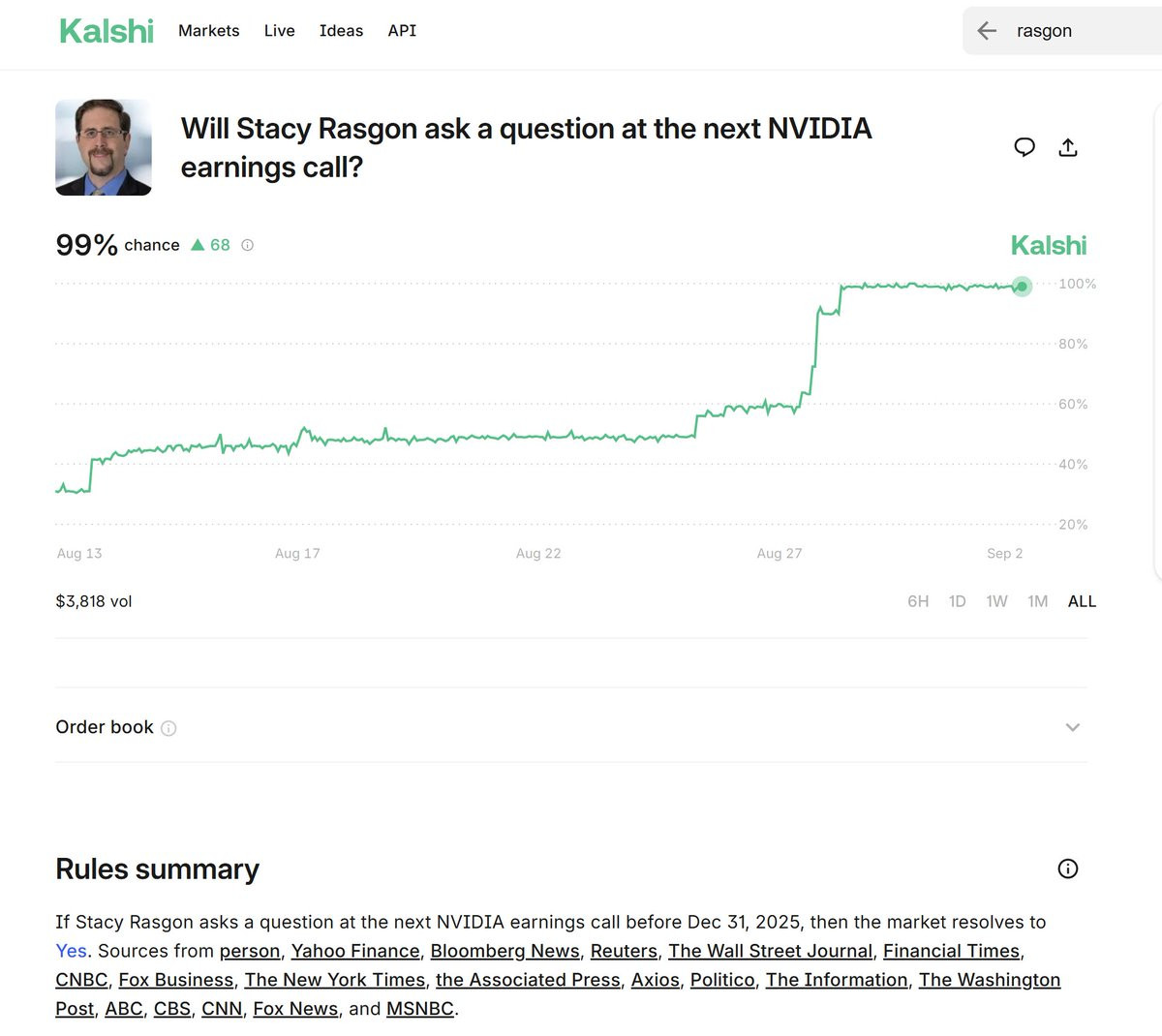
Task: Follow the Bloomberg News source link
Action: [505, 952]
